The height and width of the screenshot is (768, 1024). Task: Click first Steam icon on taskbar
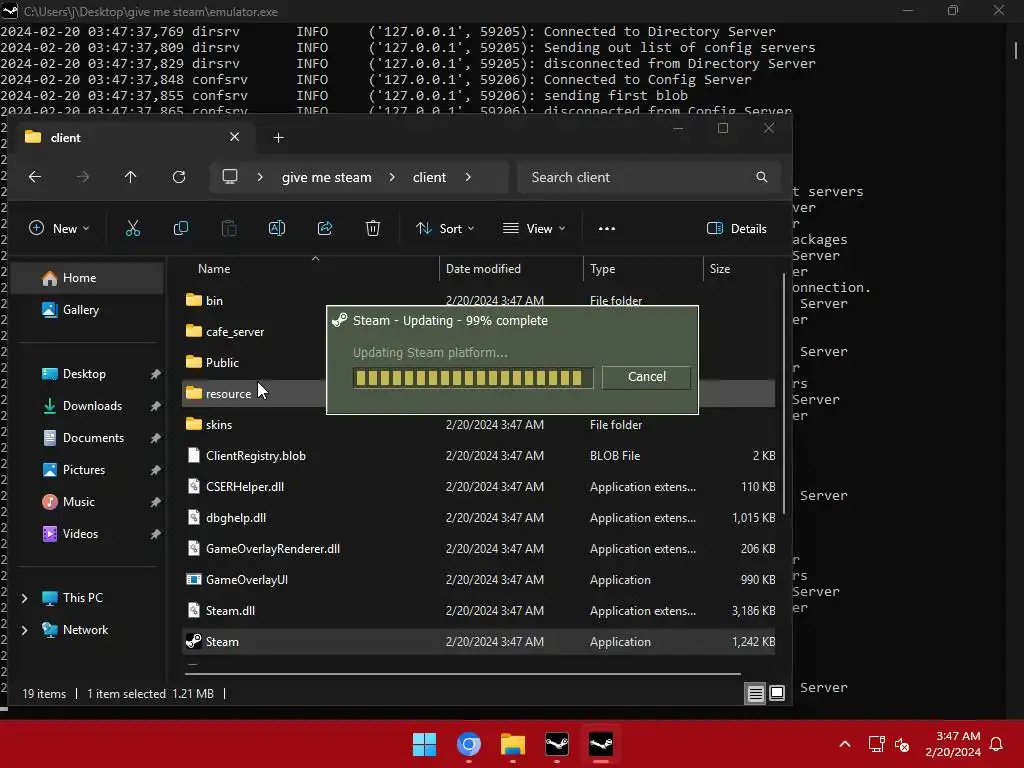557,744
